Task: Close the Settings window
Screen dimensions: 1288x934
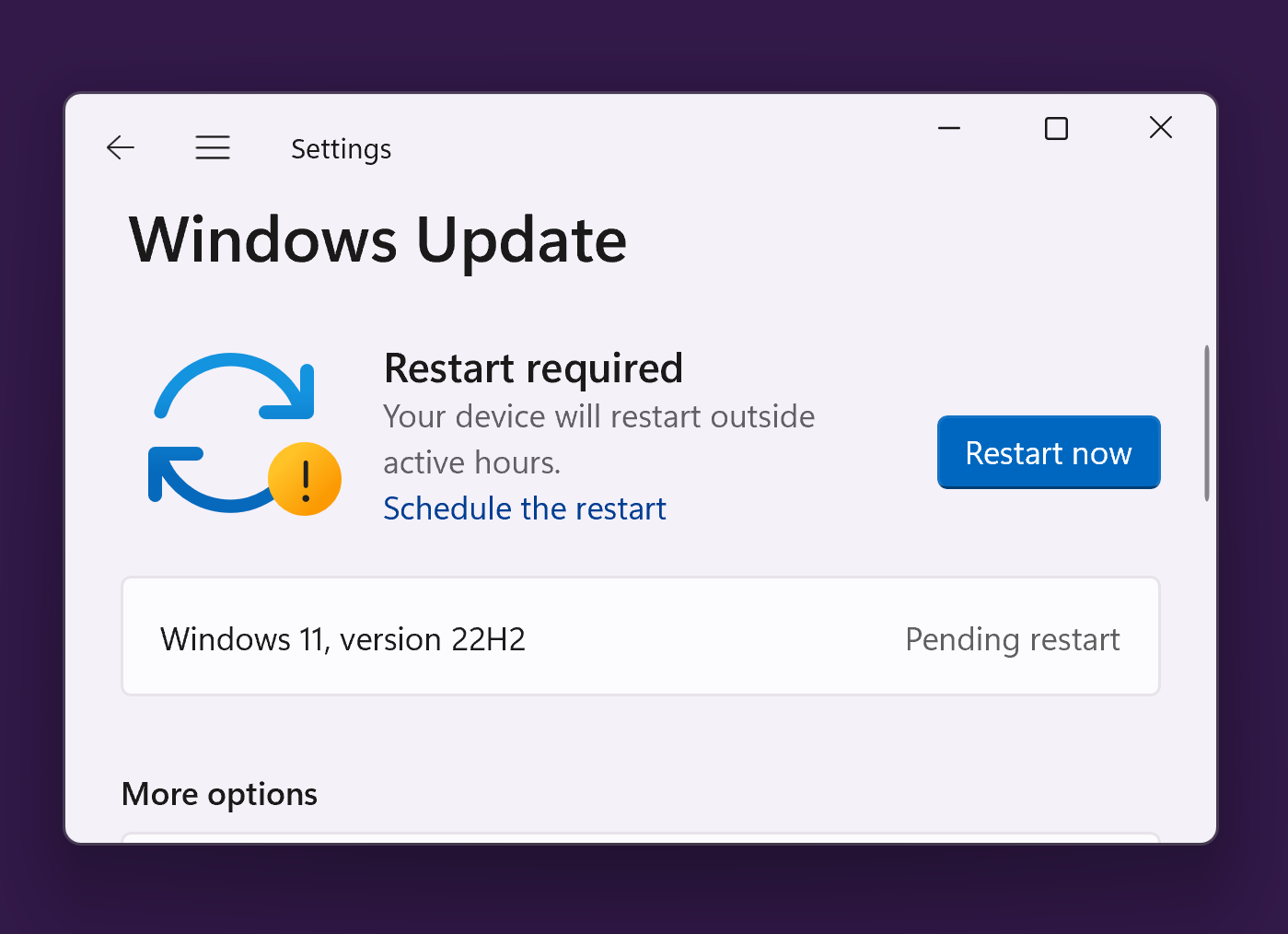Action: (1161, 128)
